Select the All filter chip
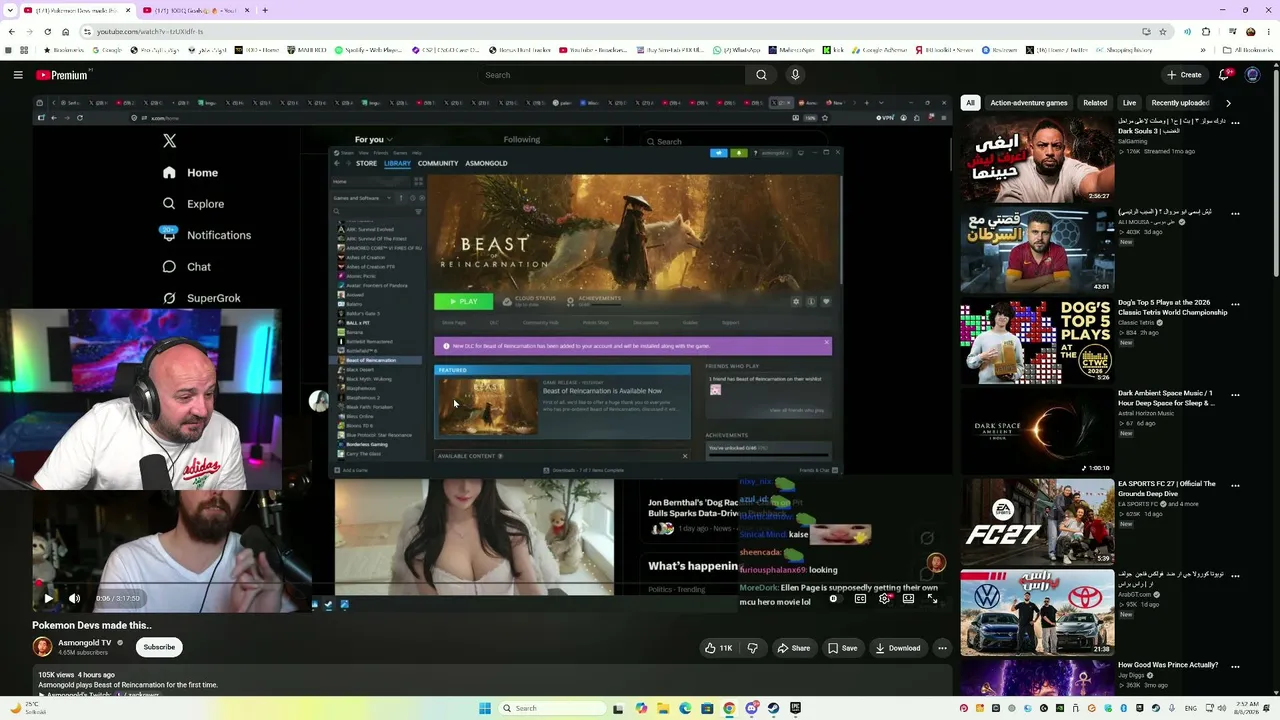Image resolution: width=1280 pixels, height=720 pixels. (970, 103)
